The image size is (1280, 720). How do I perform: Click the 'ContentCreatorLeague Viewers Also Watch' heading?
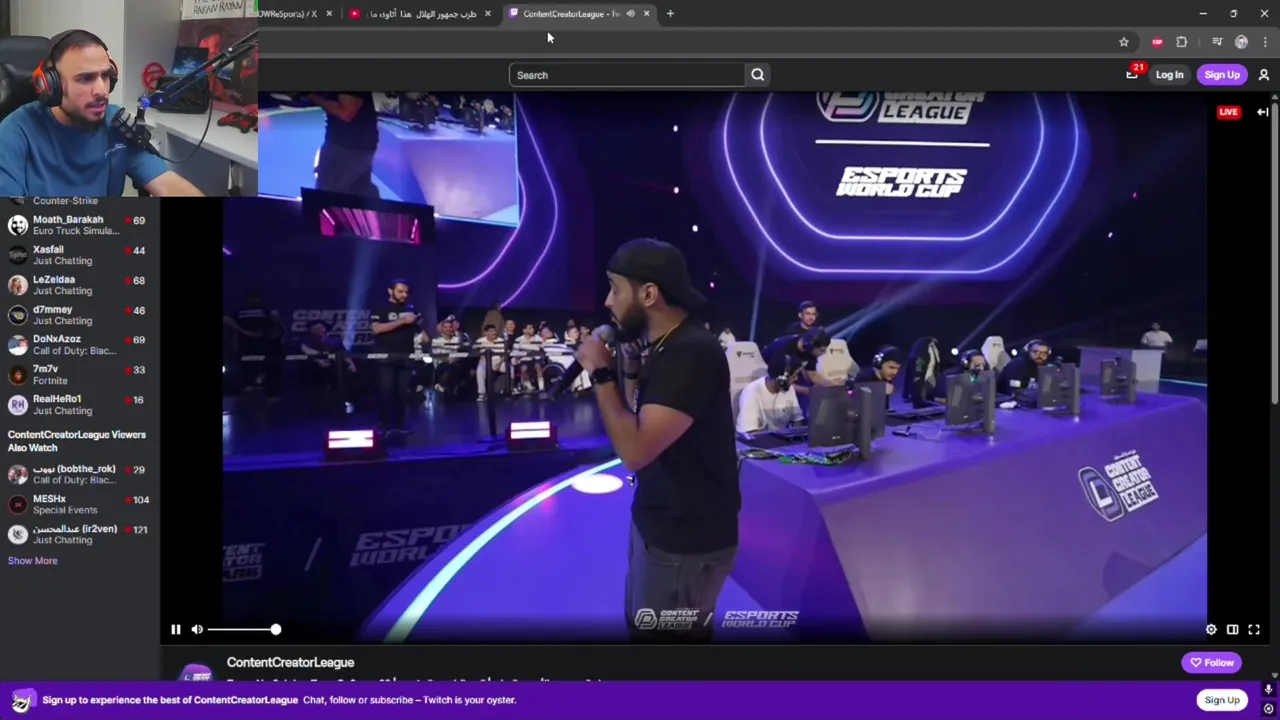(x=77, y=441)
